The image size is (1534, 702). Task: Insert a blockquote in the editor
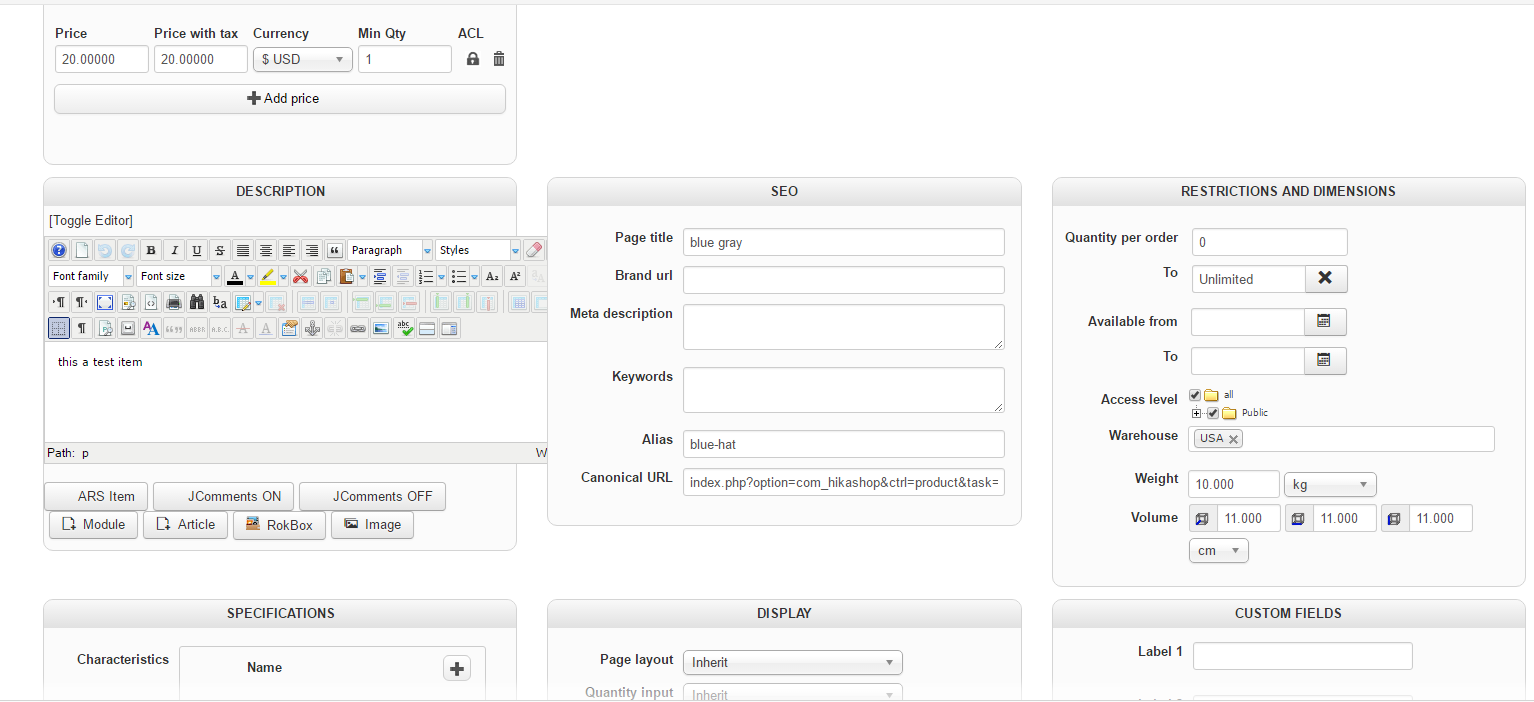point(334,250)
